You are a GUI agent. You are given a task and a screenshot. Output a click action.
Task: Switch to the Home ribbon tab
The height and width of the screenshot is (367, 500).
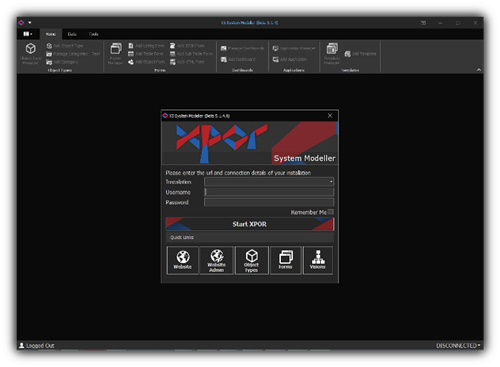tap(51, 34)
